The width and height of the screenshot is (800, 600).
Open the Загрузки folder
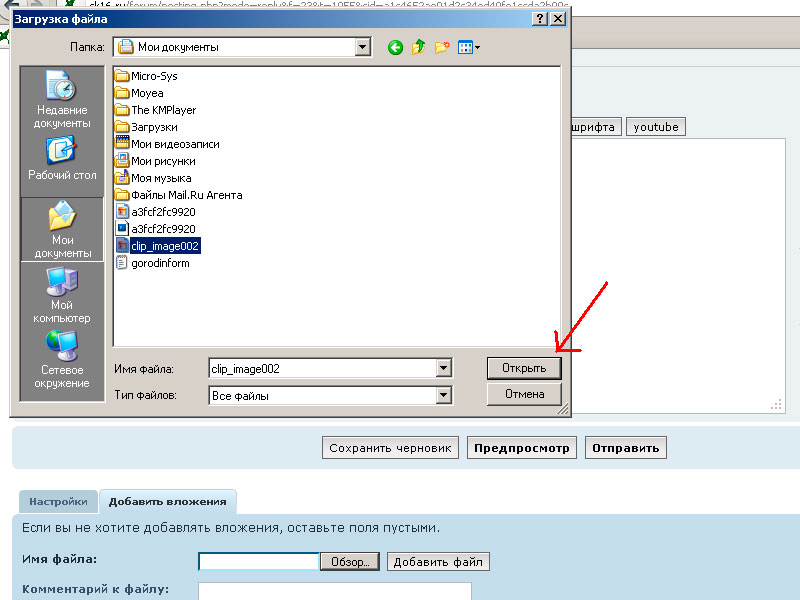tap(154, 127)
